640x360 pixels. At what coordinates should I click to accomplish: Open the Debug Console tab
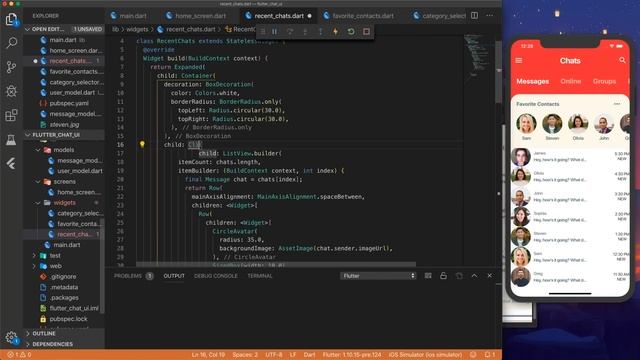(x=216, y=276)
